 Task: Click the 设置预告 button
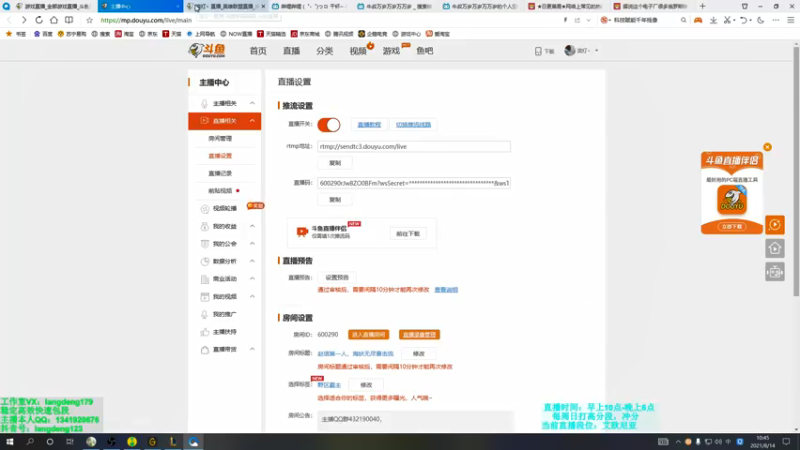pyautogui.click(x=337, y=278)
